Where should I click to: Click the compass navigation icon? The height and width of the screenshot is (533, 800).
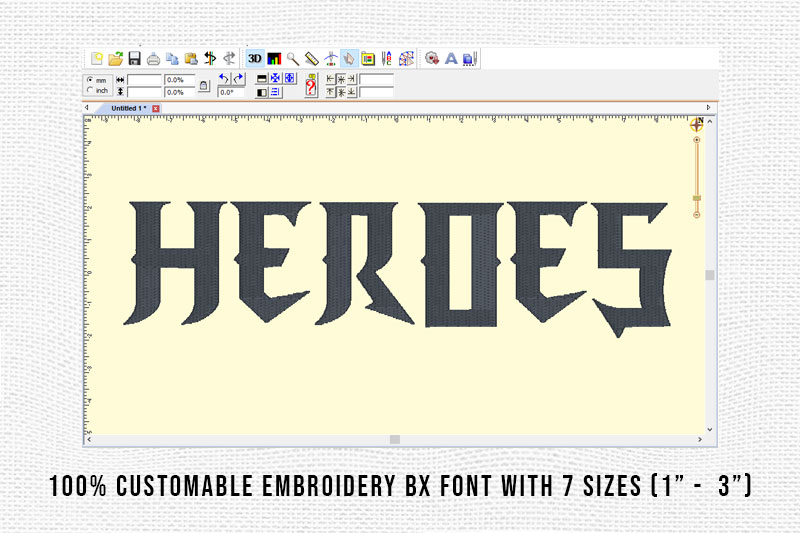pyautogui.click(x=697, y=124)
